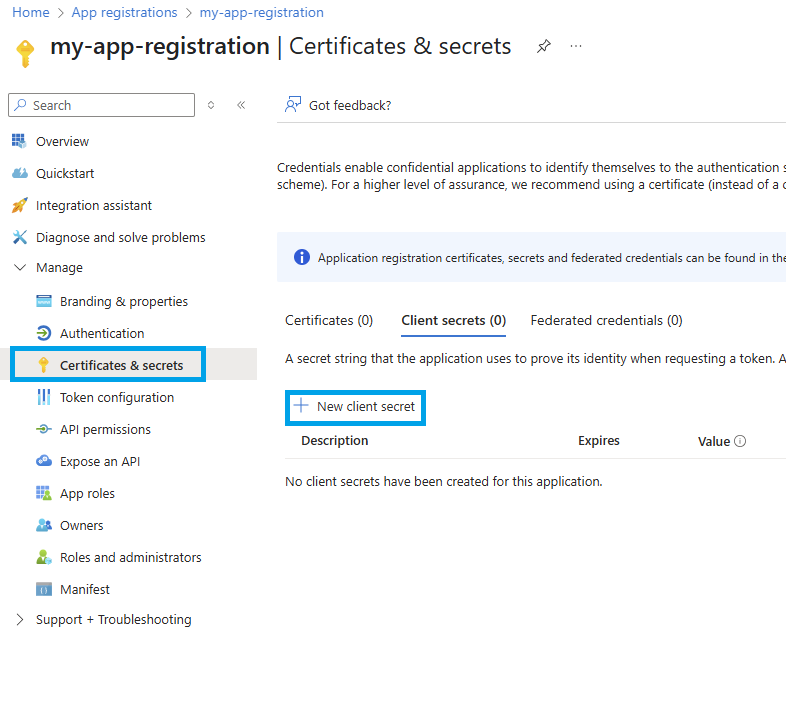This screenshot has height=705, width=786.
Task: Go to Expose an API
Action: (100, 461)
